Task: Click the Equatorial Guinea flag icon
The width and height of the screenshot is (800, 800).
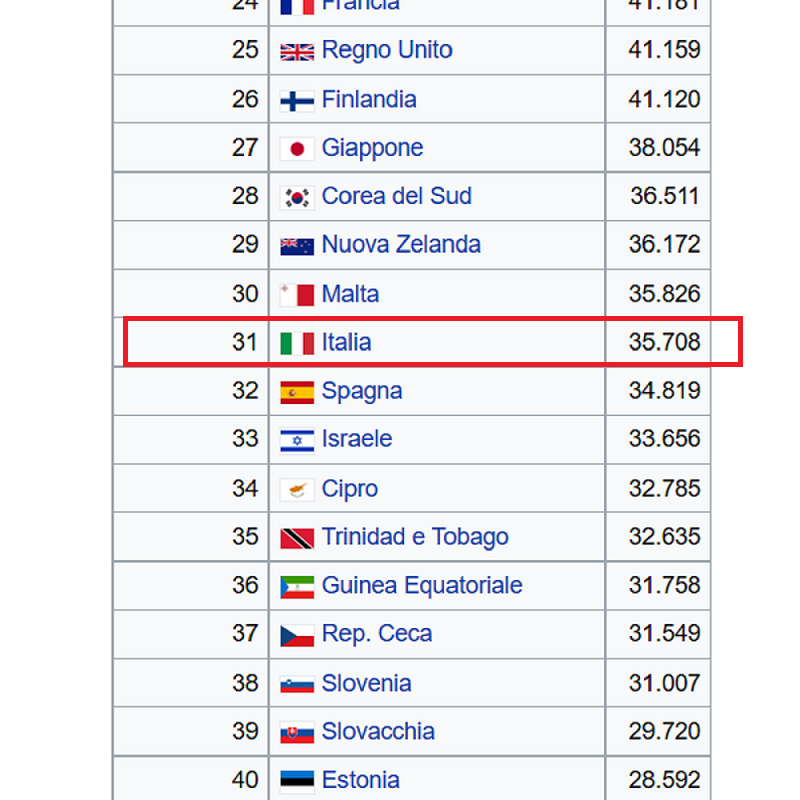Action: click(x=297, y=587)
